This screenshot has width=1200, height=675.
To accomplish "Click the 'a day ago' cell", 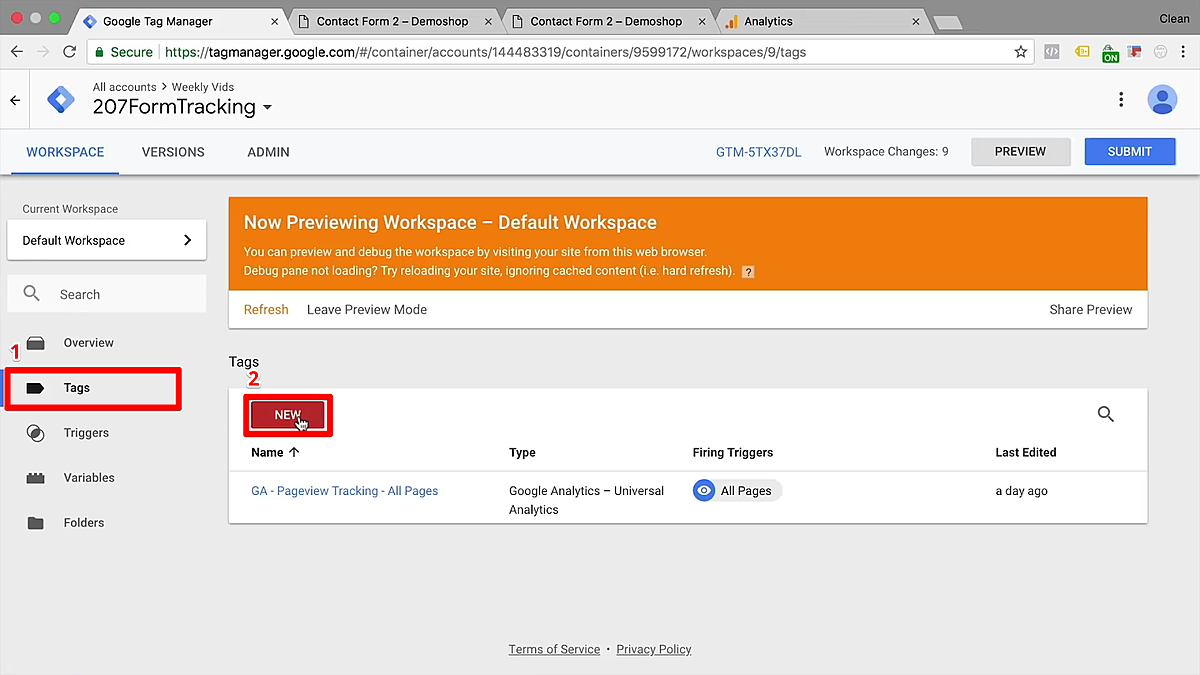I will pyautogui.click(x=1022, y=491).
